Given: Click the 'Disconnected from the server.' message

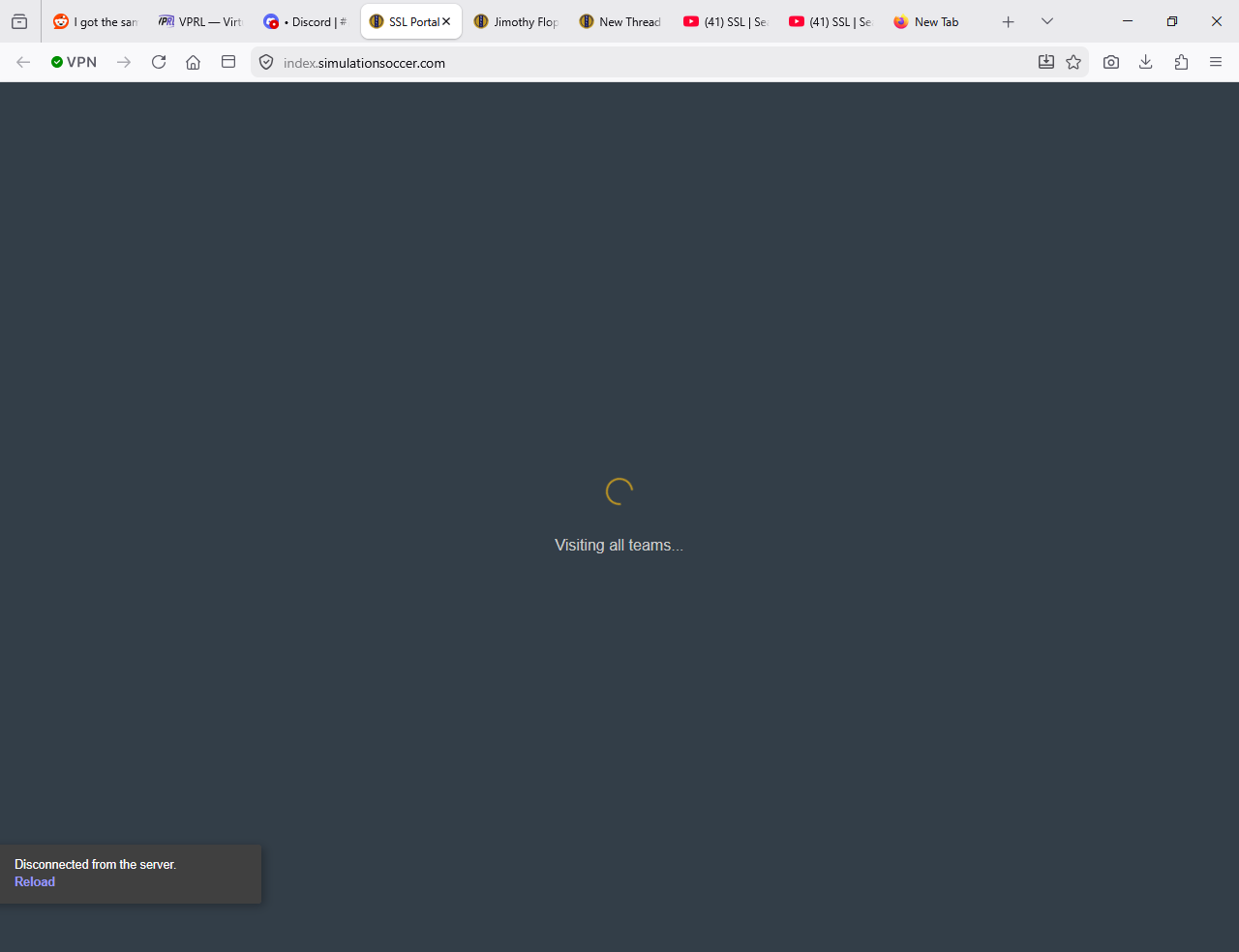Looking at the screenshot, I should [x=95, y=864].
